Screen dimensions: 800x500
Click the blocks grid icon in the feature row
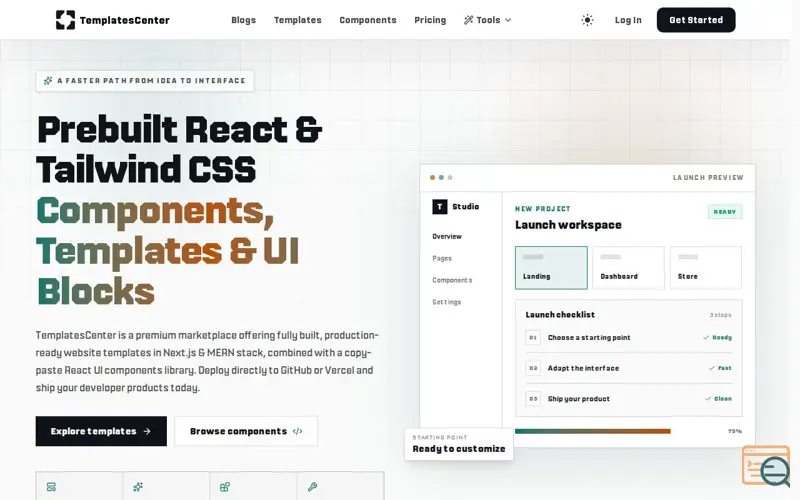coord(224,487)
